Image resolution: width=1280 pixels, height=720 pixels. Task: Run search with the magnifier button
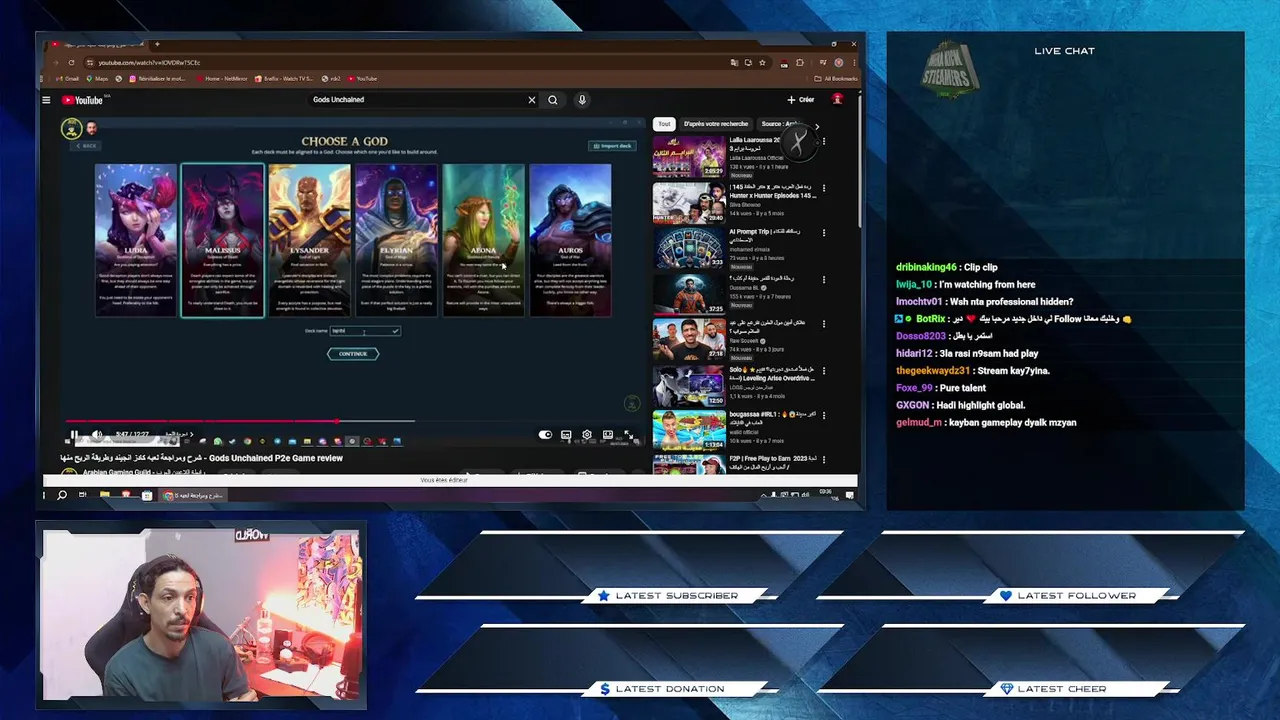tap(553, 100)
